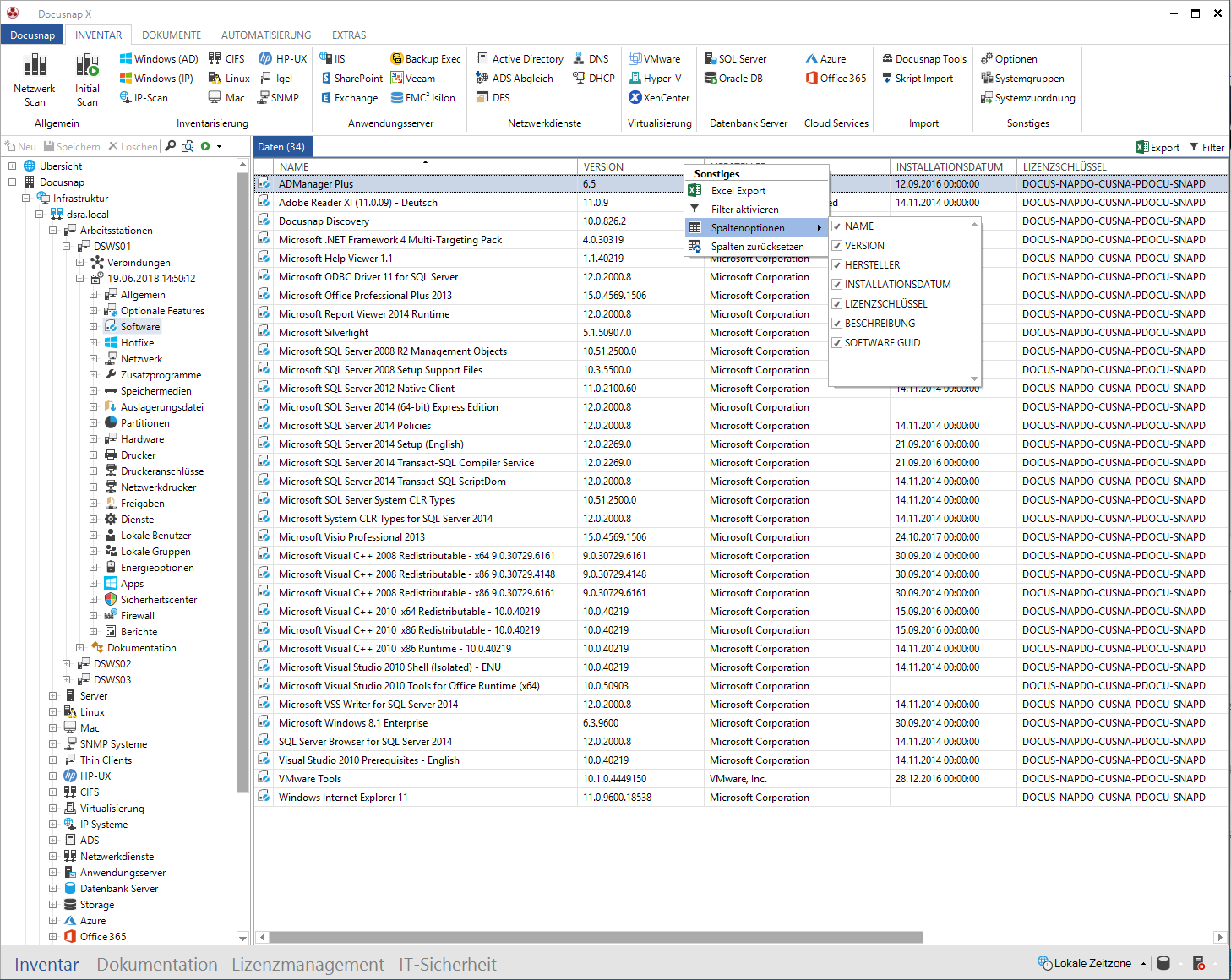Open the SQL Server database scan
The width and height of the screenshot is (1231, 980).
[736, 59]
